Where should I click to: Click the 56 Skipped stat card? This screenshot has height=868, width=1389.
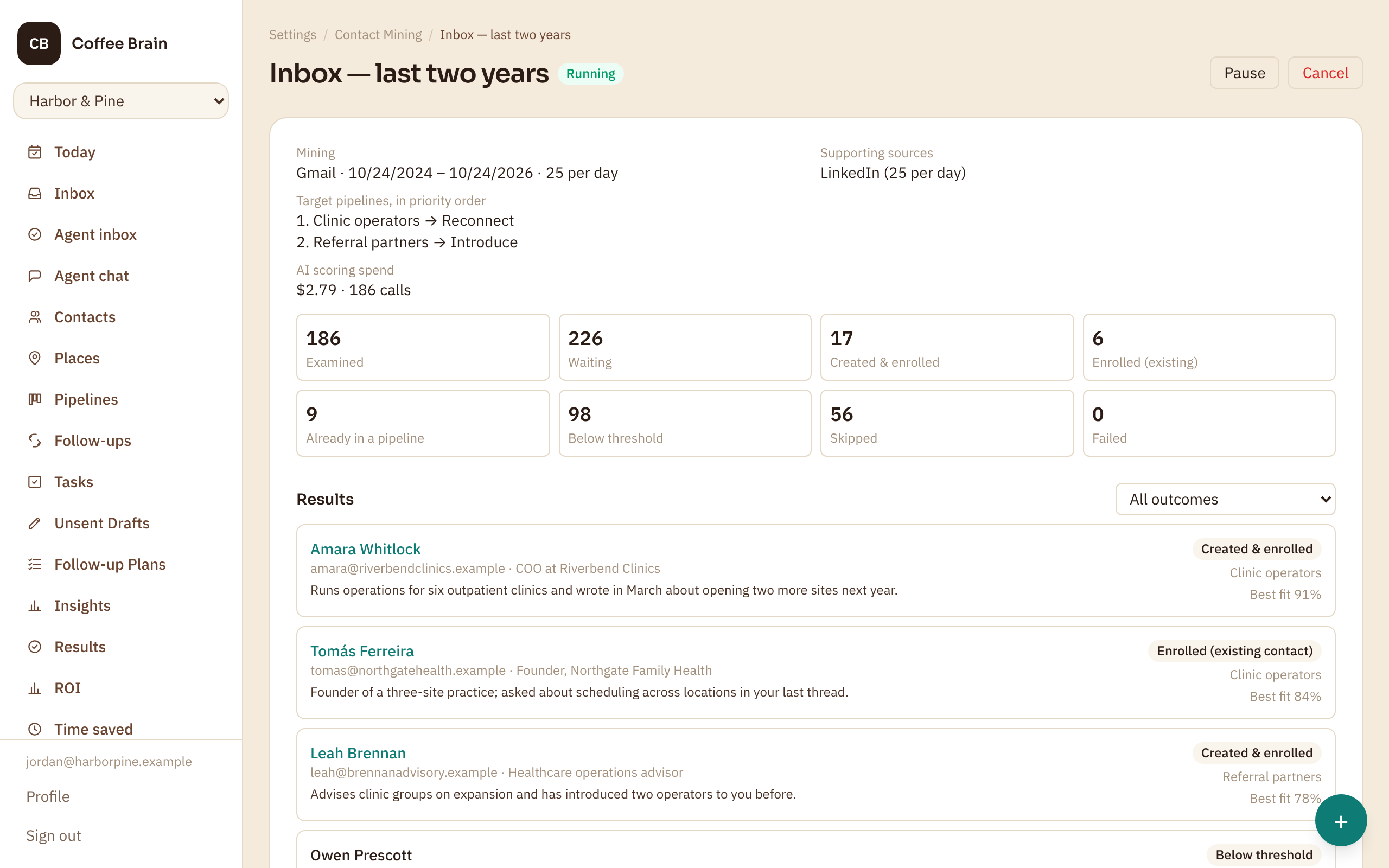[x=947, y=423]
